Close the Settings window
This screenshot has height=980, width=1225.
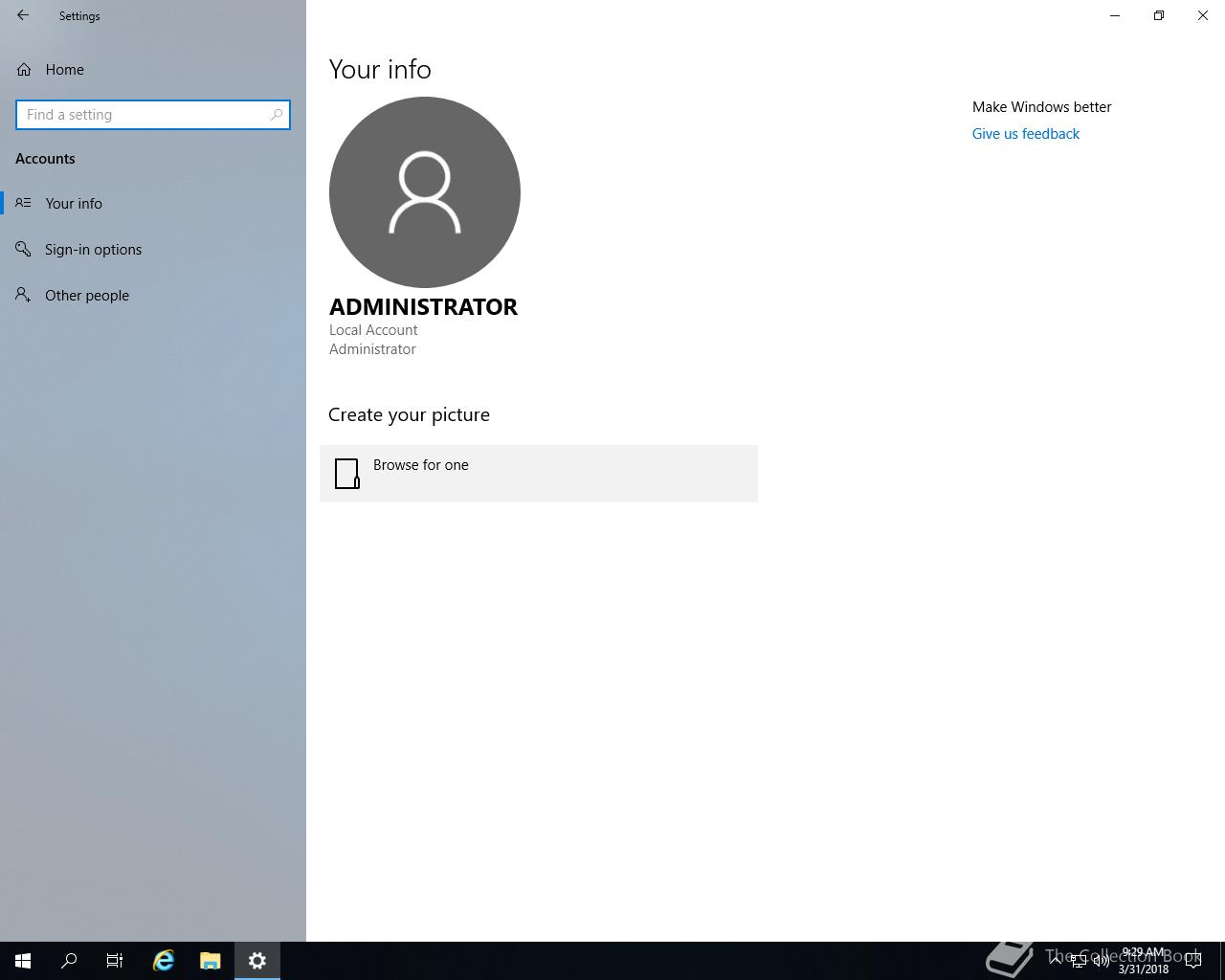click(x=1203, y=15)
